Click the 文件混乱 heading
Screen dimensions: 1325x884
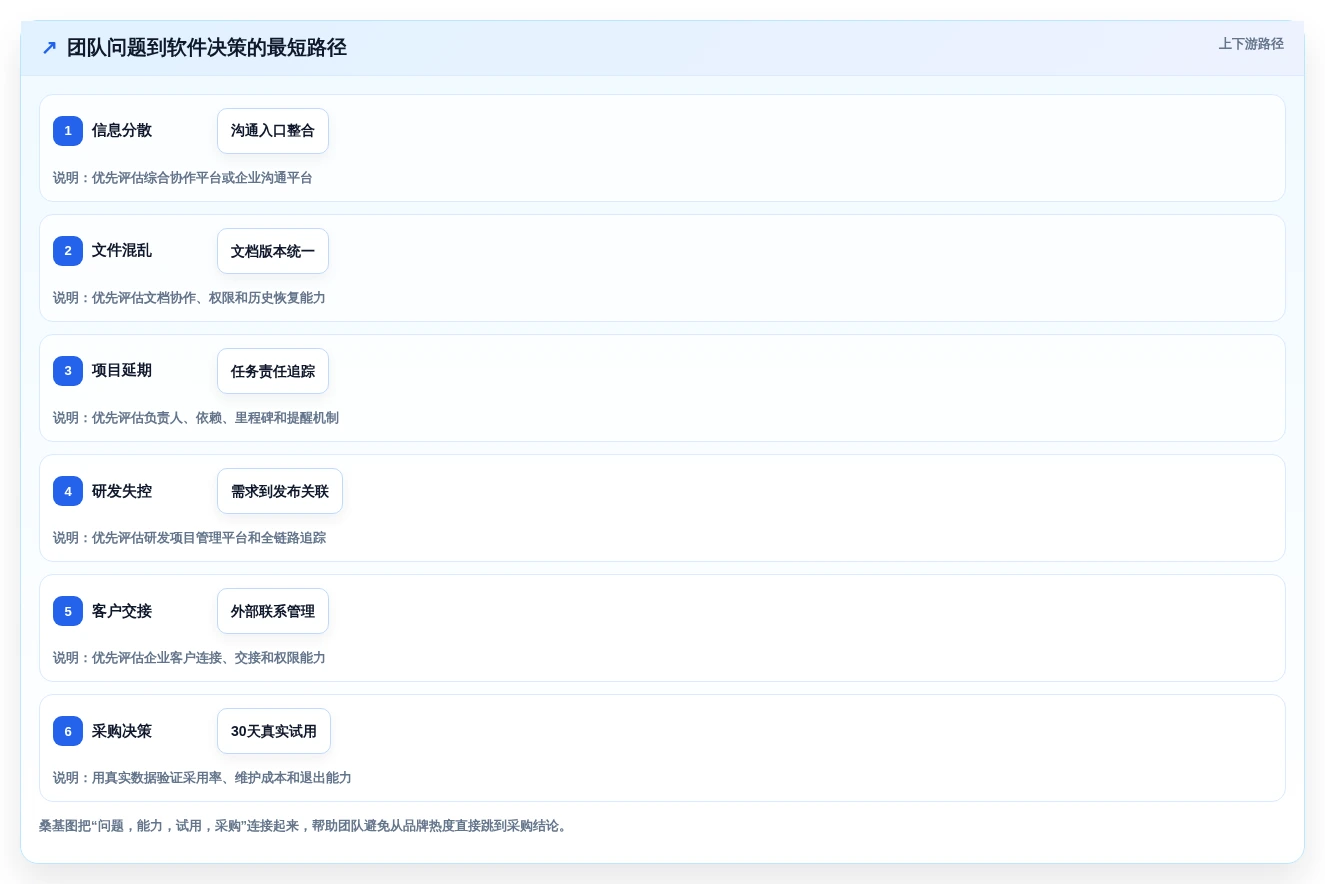[x=122, y=250]
